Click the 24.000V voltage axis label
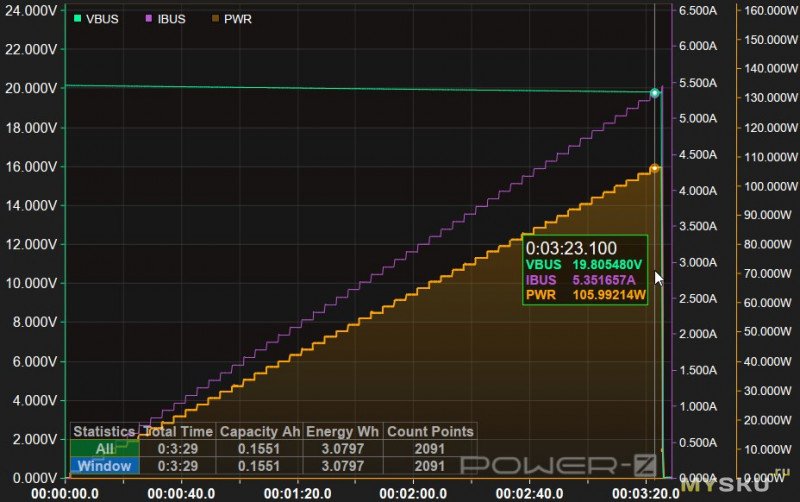The image size is (800, 502). pyautogui.click(x=31, y=11)
